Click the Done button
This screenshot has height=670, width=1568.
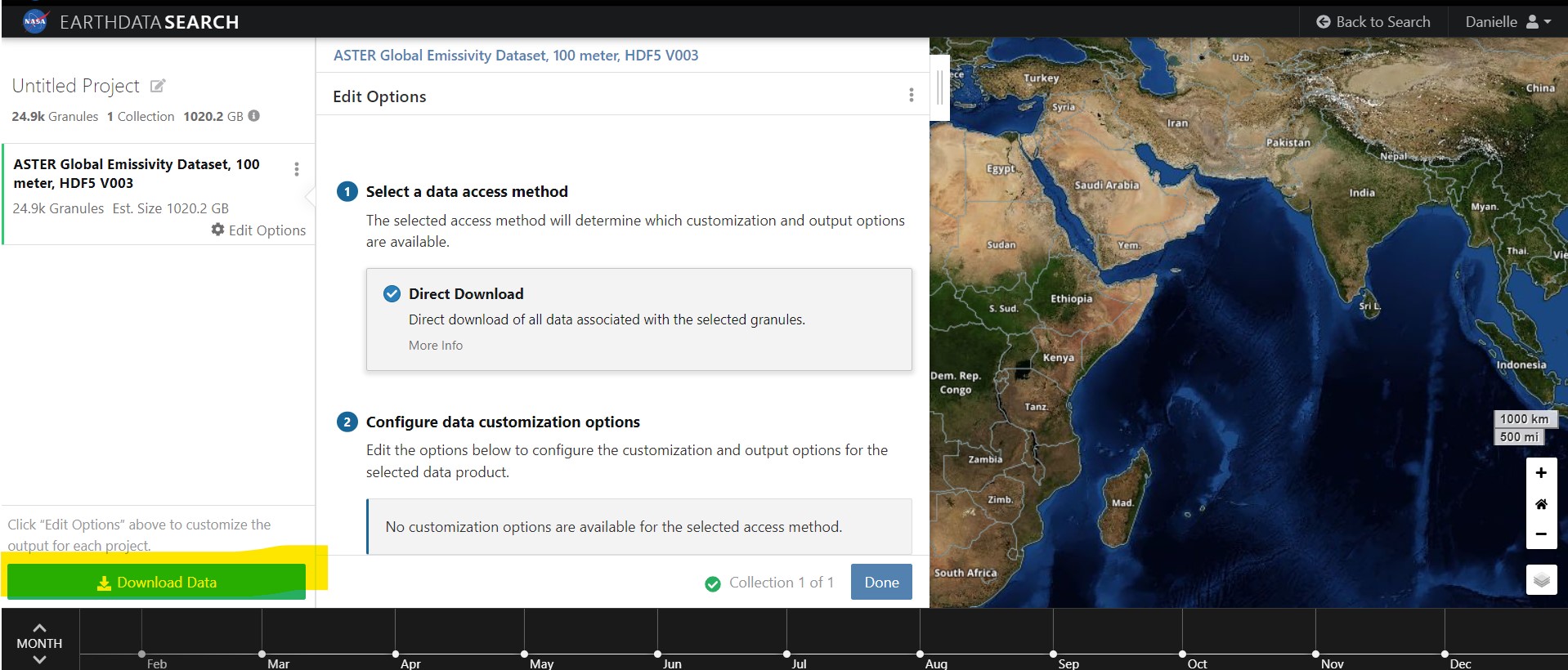[881, 582]
